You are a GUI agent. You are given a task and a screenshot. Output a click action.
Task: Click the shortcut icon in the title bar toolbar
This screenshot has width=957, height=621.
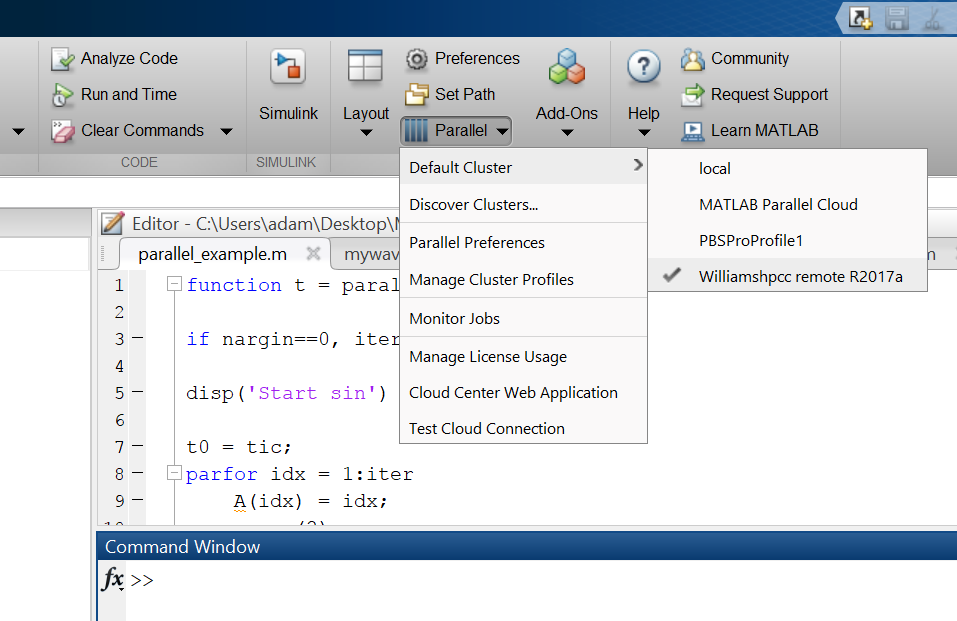(x=861, y=18)
